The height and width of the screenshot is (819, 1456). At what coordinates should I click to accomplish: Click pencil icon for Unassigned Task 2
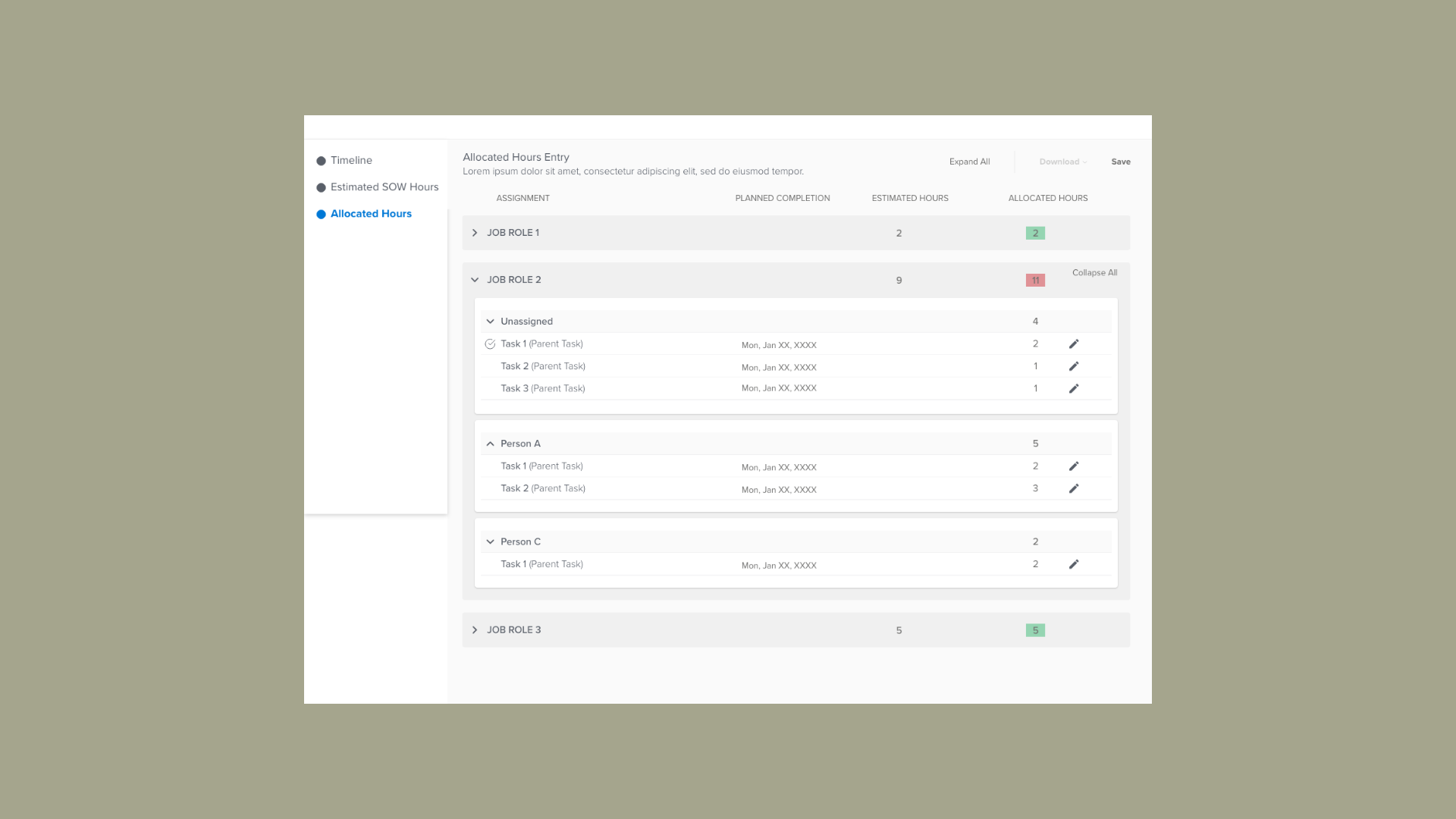(1074, 366)
